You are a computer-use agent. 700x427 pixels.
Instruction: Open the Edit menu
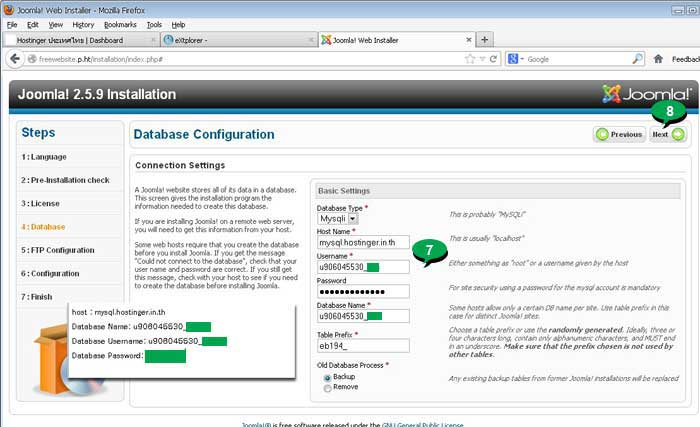(x=33, y=25)
